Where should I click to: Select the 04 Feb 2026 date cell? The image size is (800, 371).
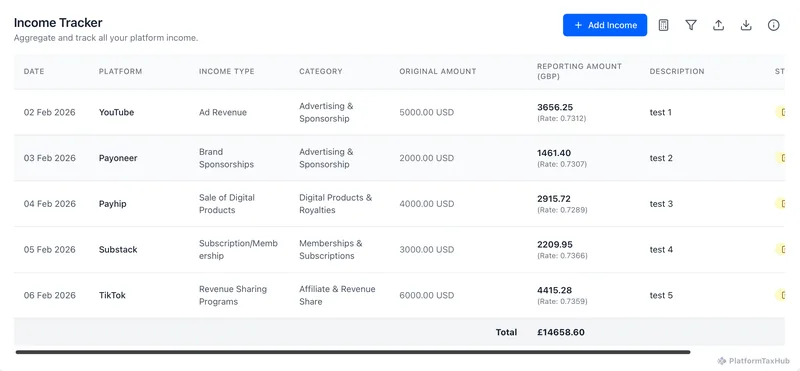coord(49,204)
